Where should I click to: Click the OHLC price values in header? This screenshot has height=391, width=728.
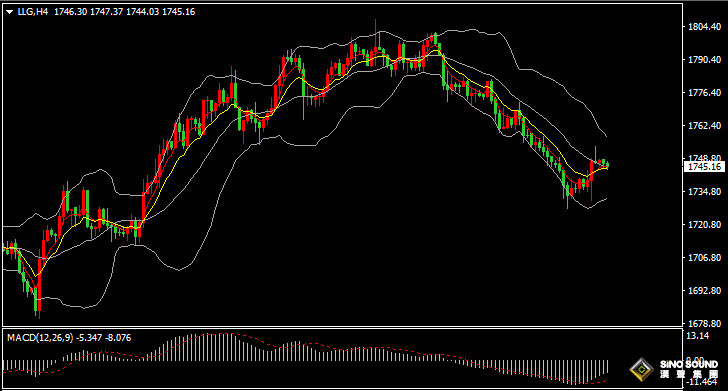coord(124,12)
